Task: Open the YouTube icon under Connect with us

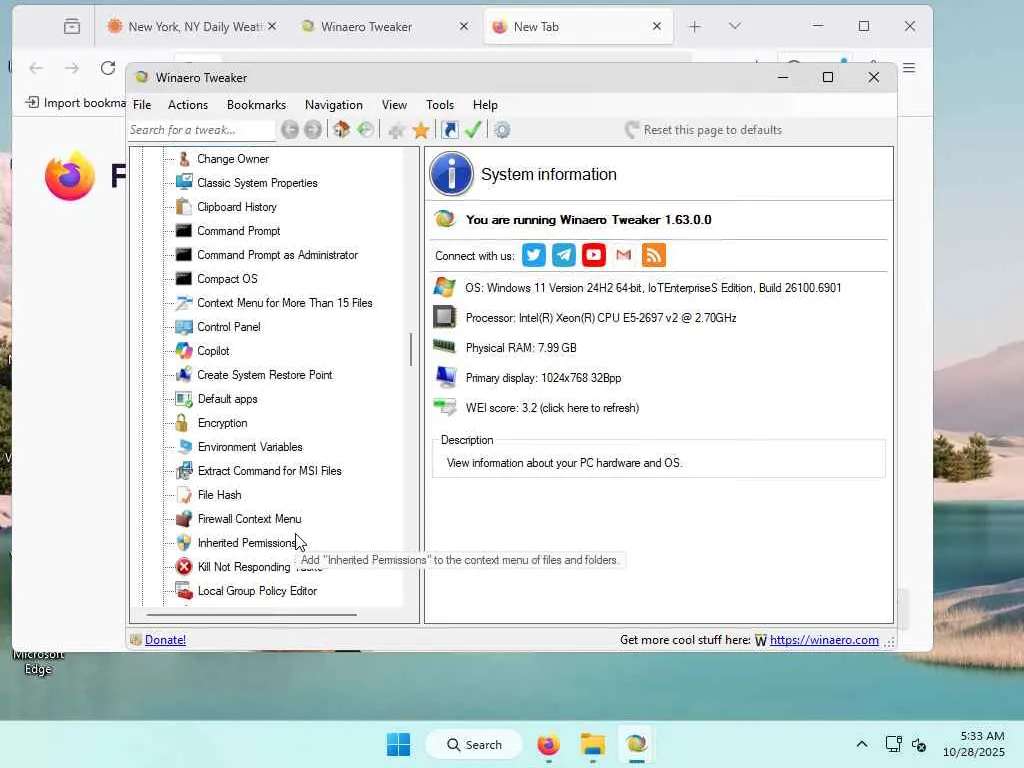Action: coord(594,255)
